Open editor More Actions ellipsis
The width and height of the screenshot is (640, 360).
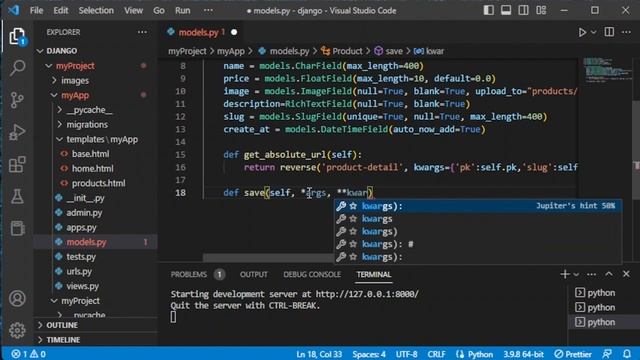tap(626, 32)
